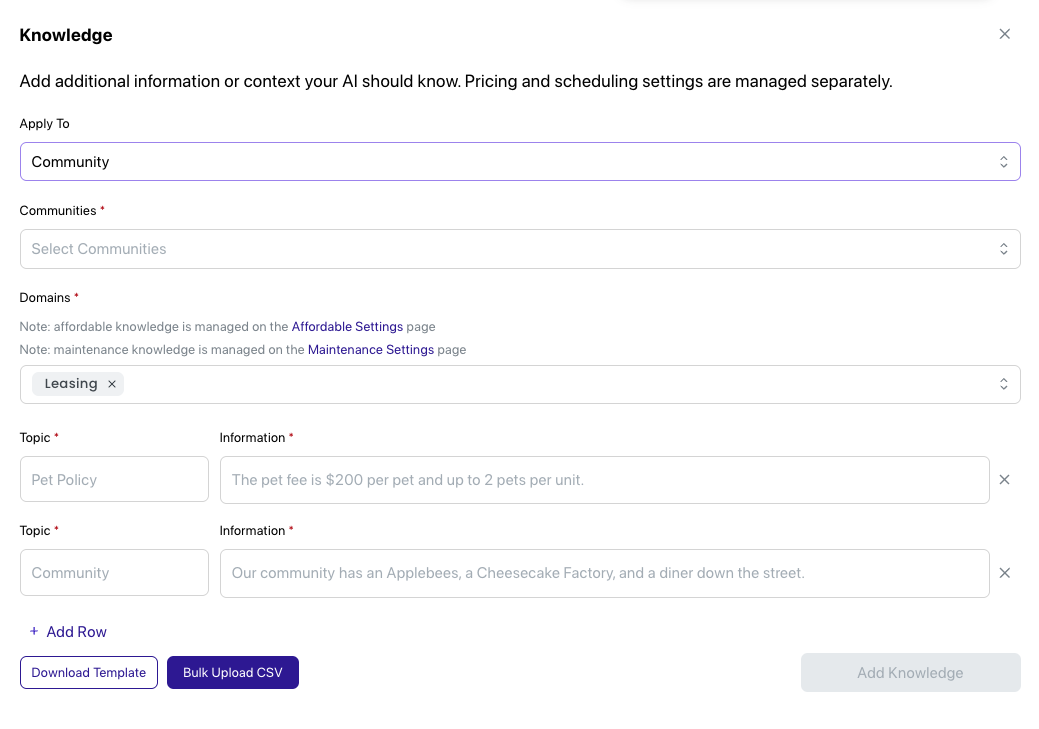Image resolution: width=1039 pixels, height=729 pixels.
Task: Open the Select Communities dropdown
Action: click(x=520, y=249)
